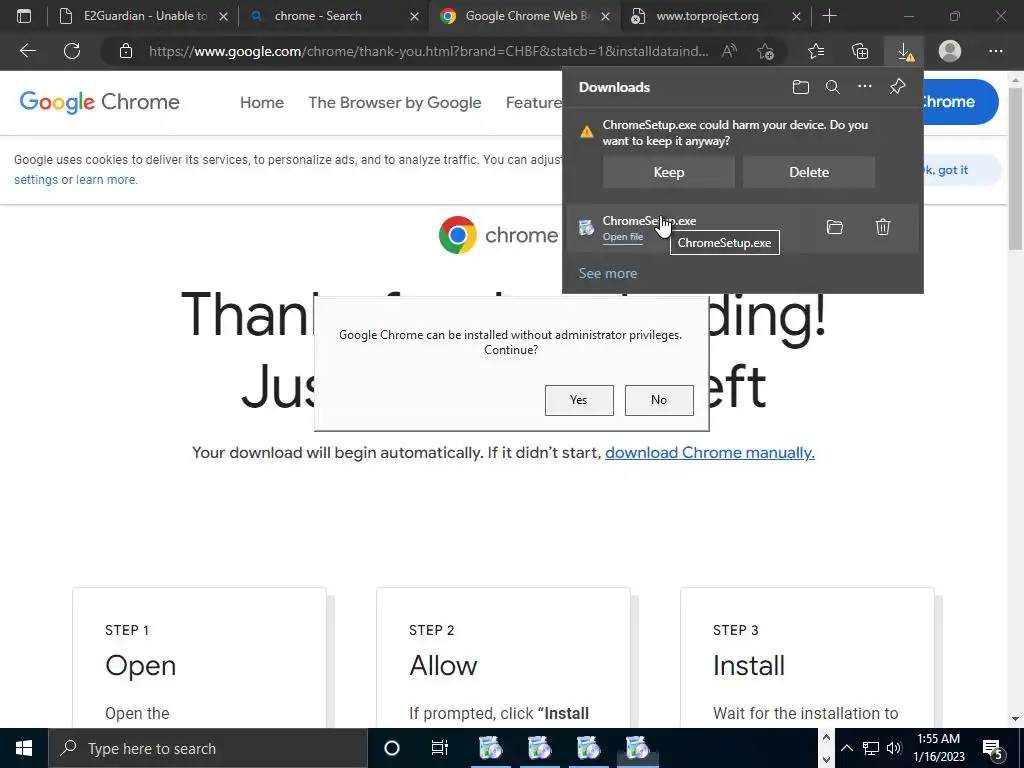1024x768 pixels.
Task: Click the Google Chrome logo
Action: (99, 102)
